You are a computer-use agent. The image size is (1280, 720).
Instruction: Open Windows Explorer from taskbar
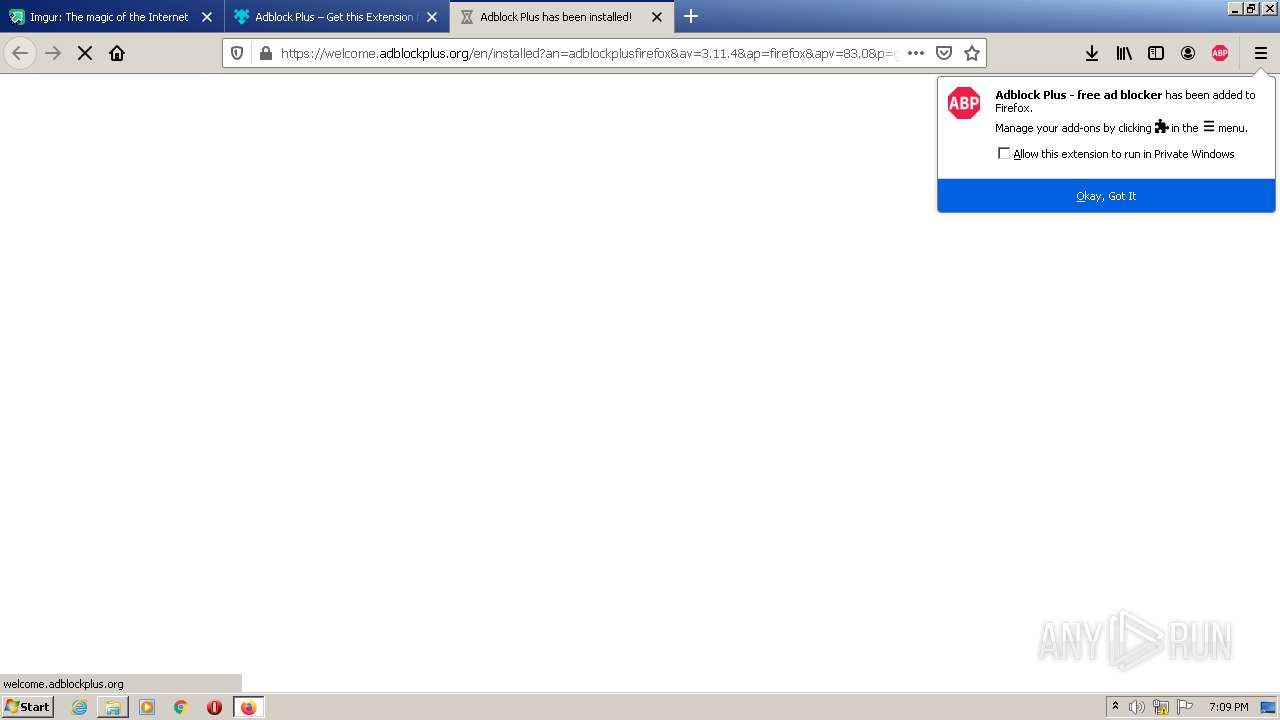113,707
